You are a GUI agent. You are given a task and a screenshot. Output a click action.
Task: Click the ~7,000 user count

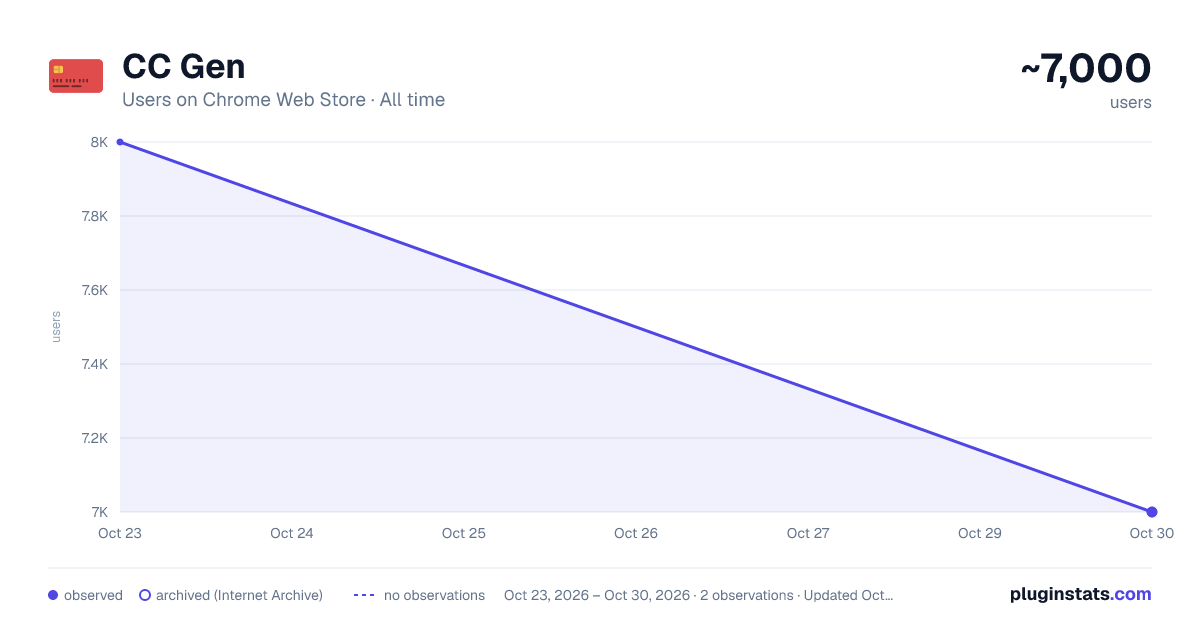coord(1086,68)
